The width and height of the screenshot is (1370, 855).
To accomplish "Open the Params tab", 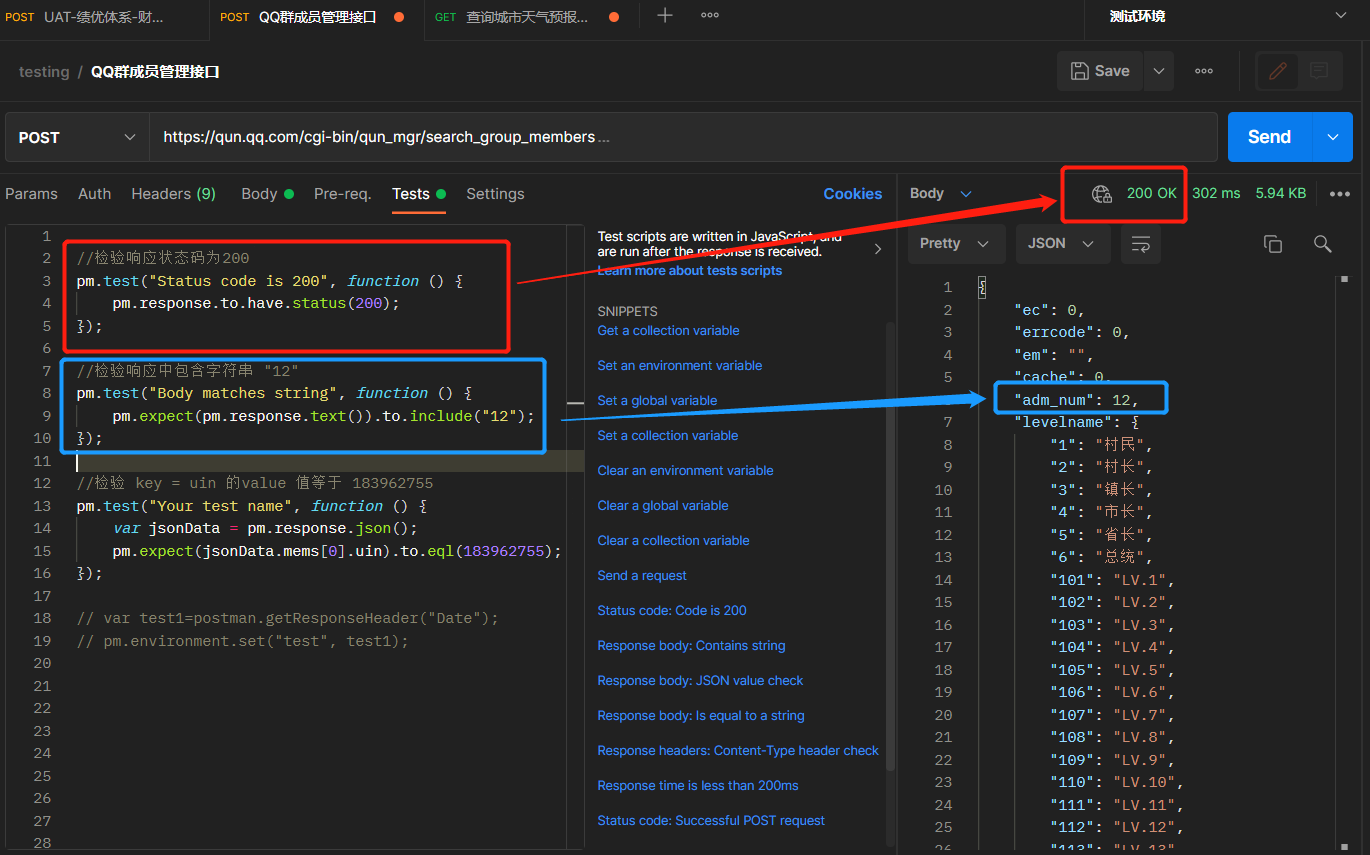I will [x=31, y=194].
